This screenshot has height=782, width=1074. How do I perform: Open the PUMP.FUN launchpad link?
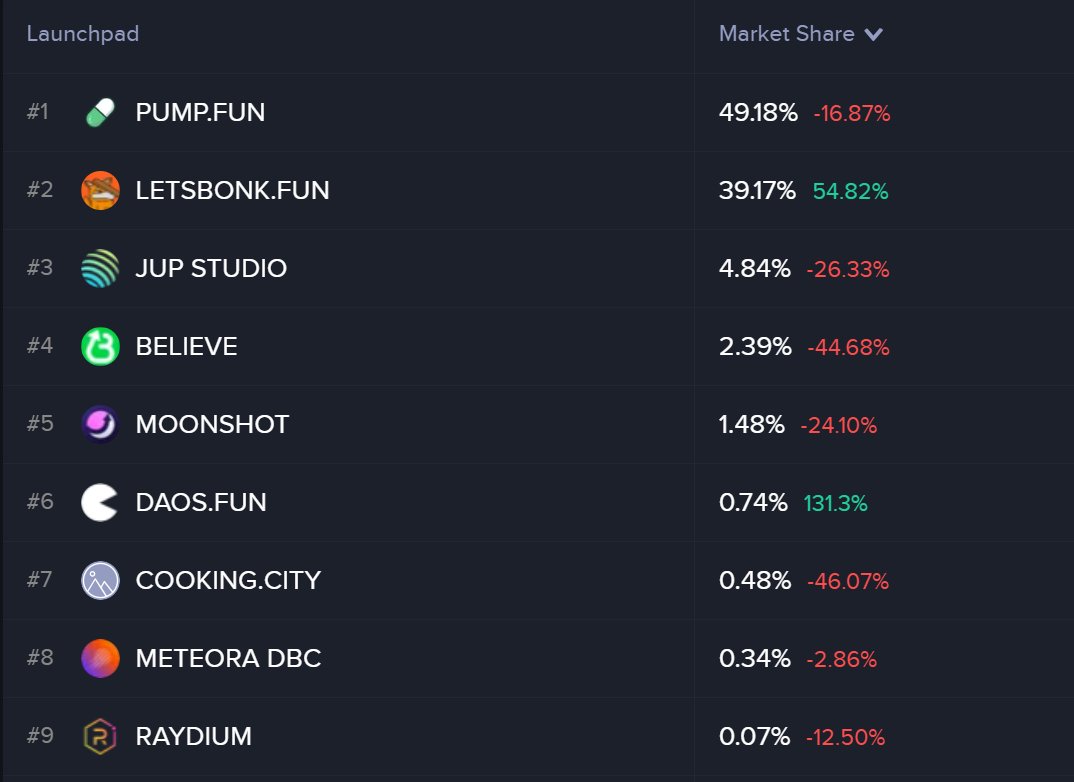(200, 112)
